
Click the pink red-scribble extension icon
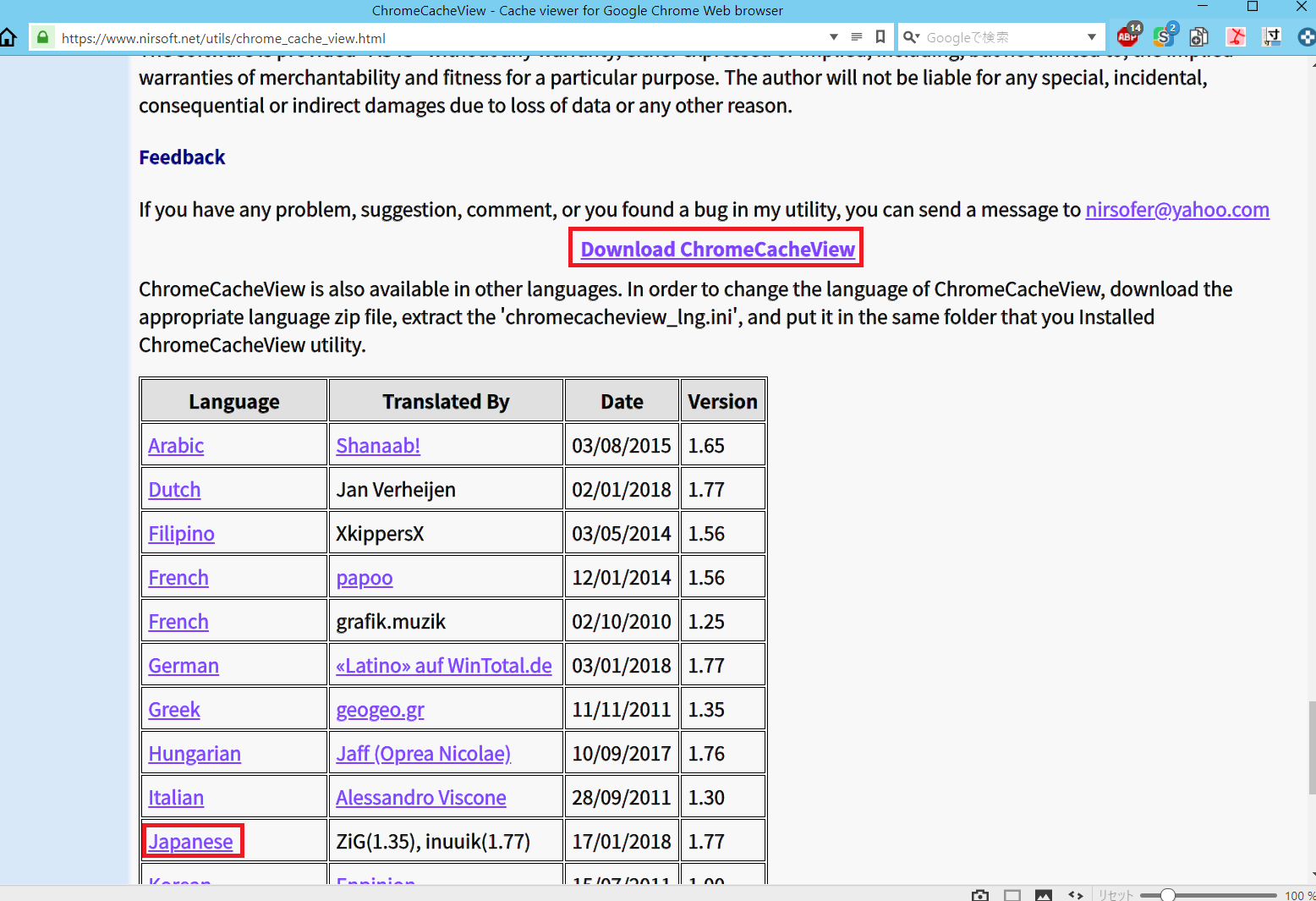pos(1236,37)
